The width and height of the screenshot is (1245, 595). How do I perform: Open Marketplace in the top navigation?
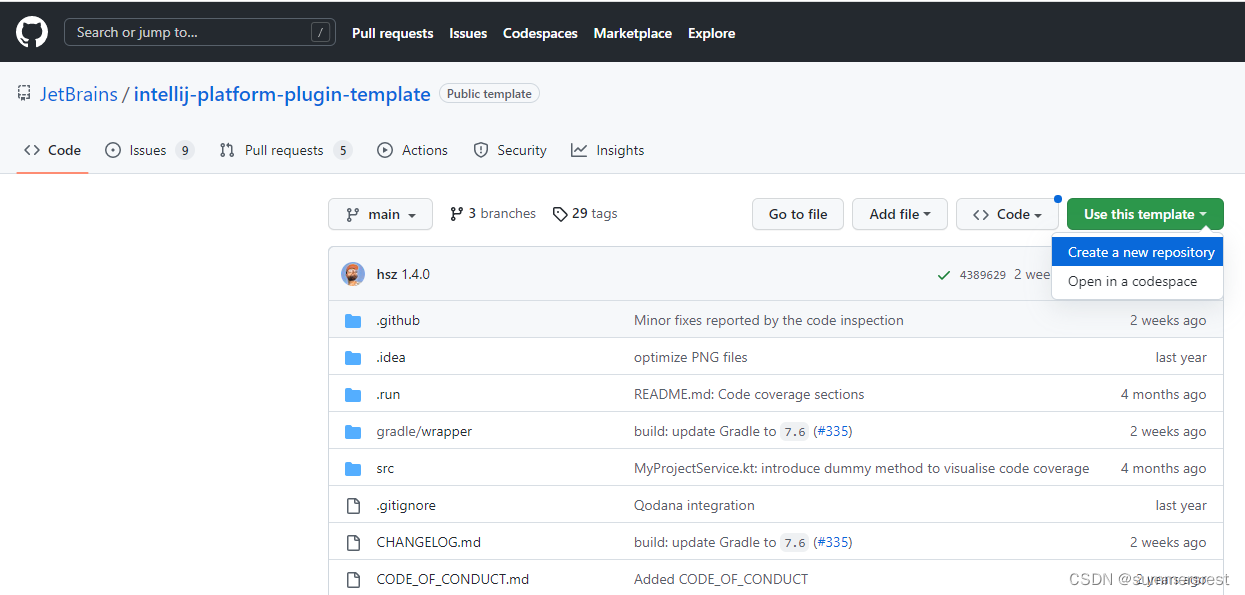point(632,32)
